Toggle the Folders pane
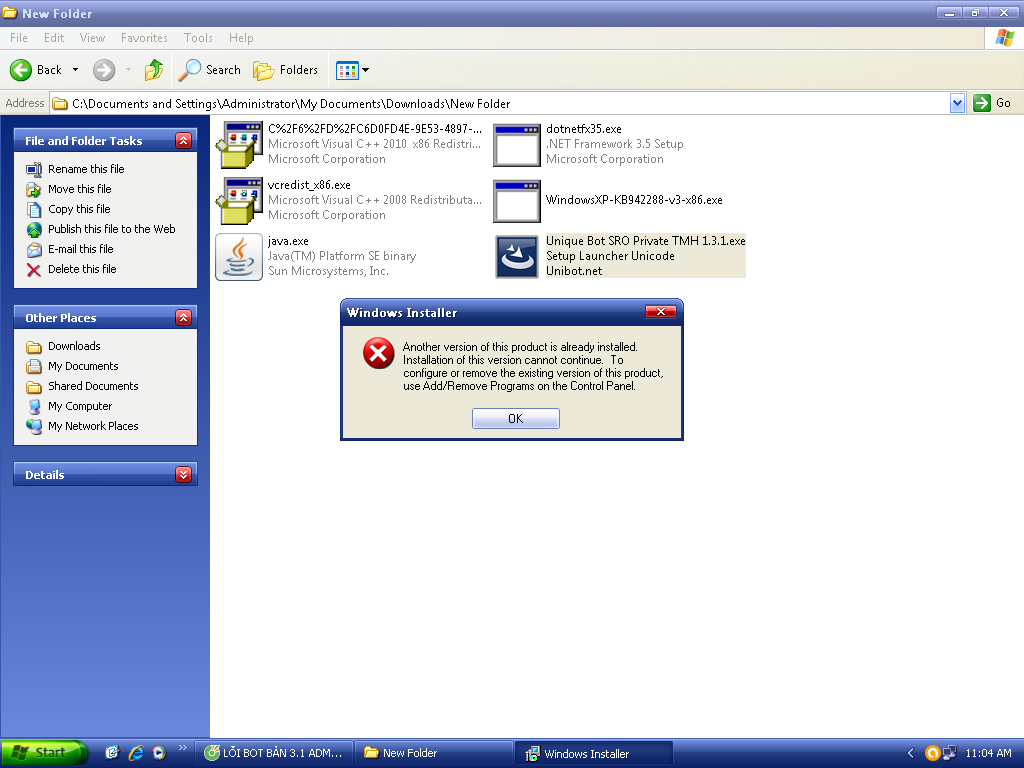This screenshot has height=768, width=1024. point(285,70)
